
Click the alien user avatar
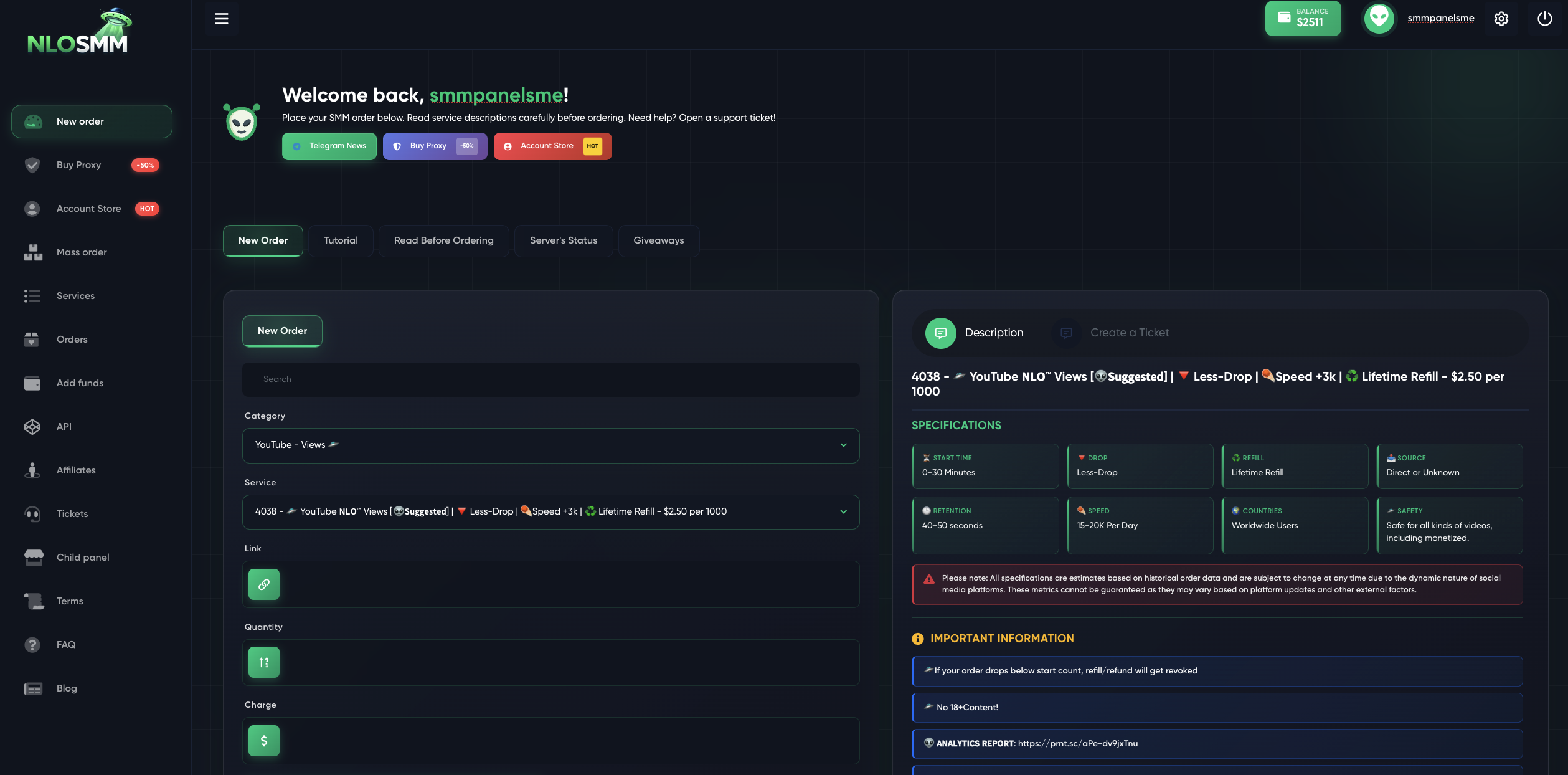pos(1379,19)
